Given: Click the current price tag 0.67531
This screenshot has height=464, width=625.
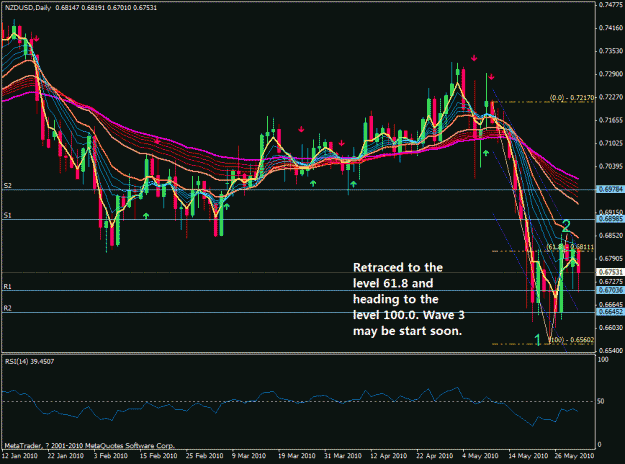Looking at the screenshot, I should [610, 272].
